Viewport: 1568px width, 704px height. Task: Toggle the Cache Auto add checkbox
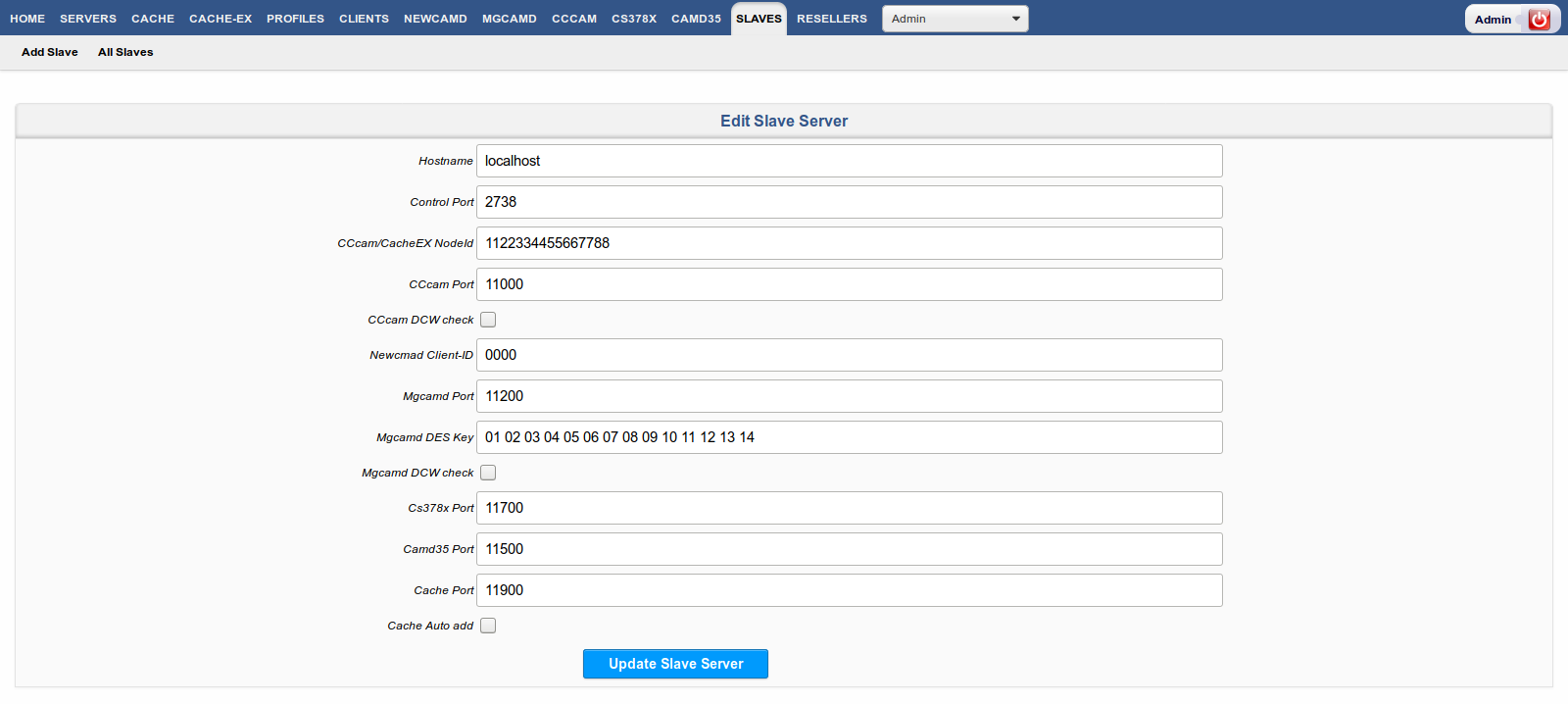[488, 626]
